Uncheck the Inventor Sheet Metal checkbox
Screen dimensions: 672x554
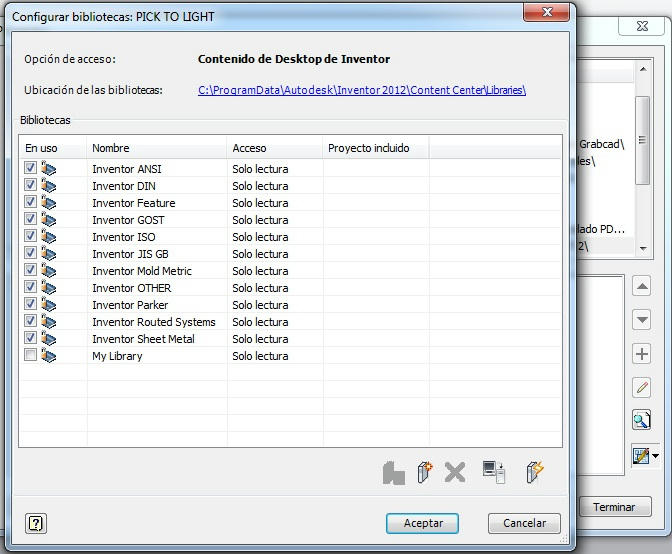30,338
